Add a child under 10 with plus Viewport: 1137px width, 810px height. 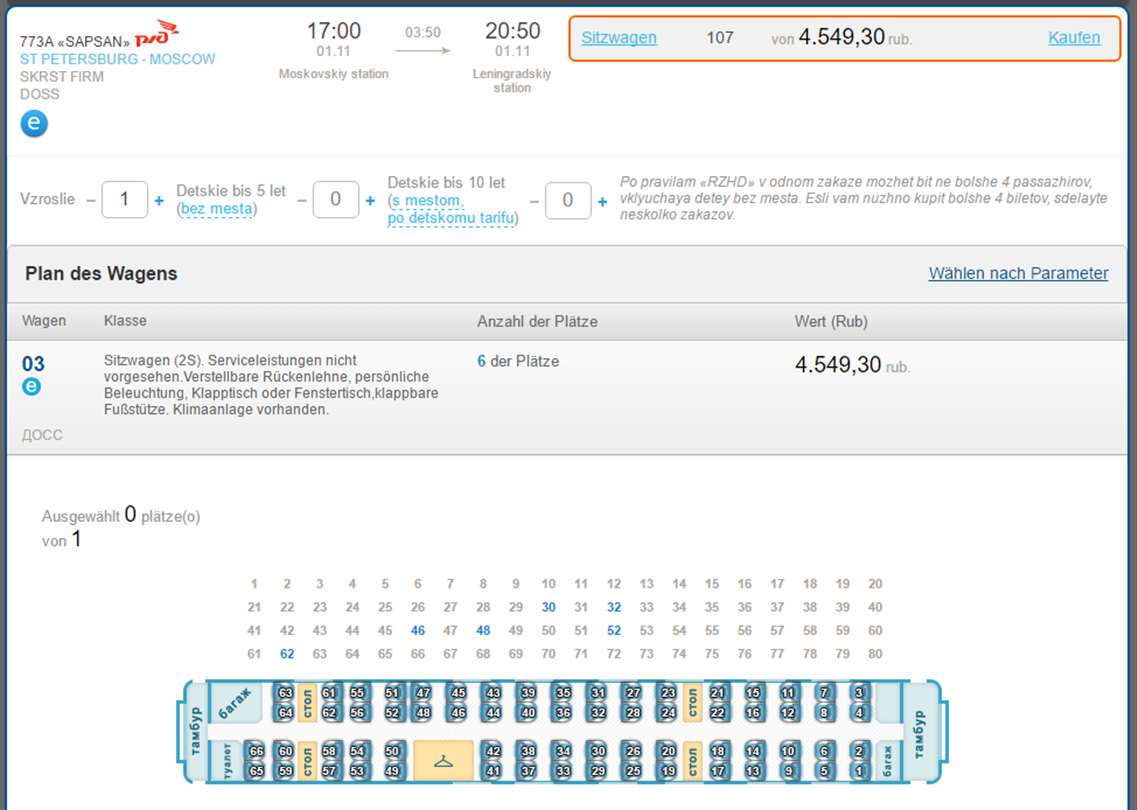pyautogui.click(x=602, y=201)
